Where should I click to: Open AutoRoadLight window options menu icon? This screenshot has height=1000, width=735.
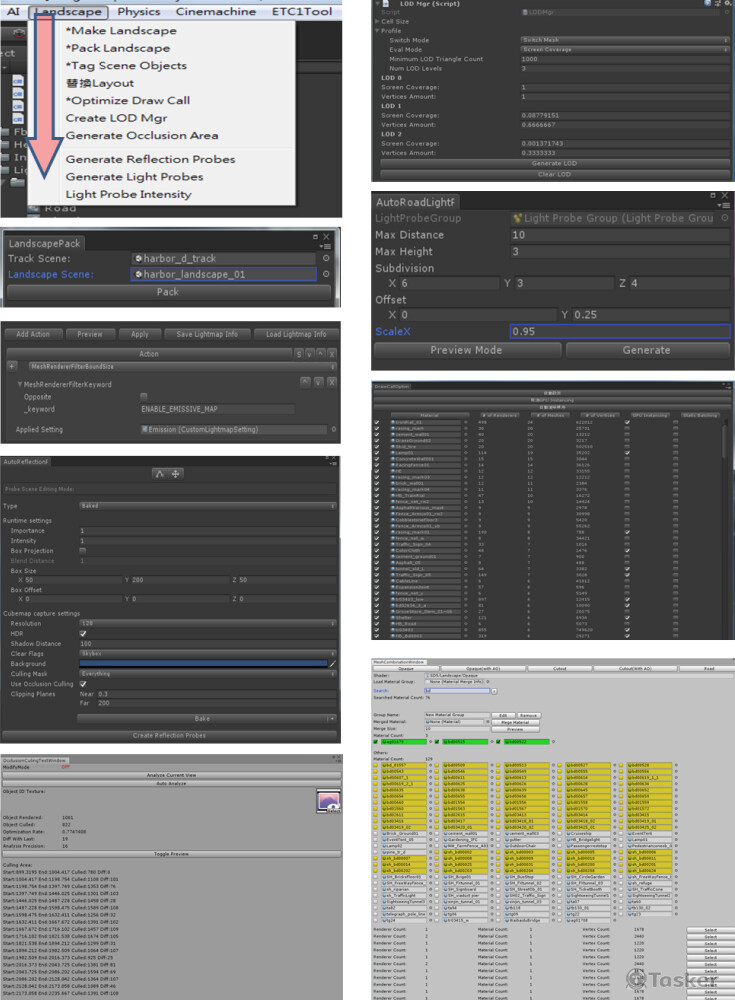[724, 205]
